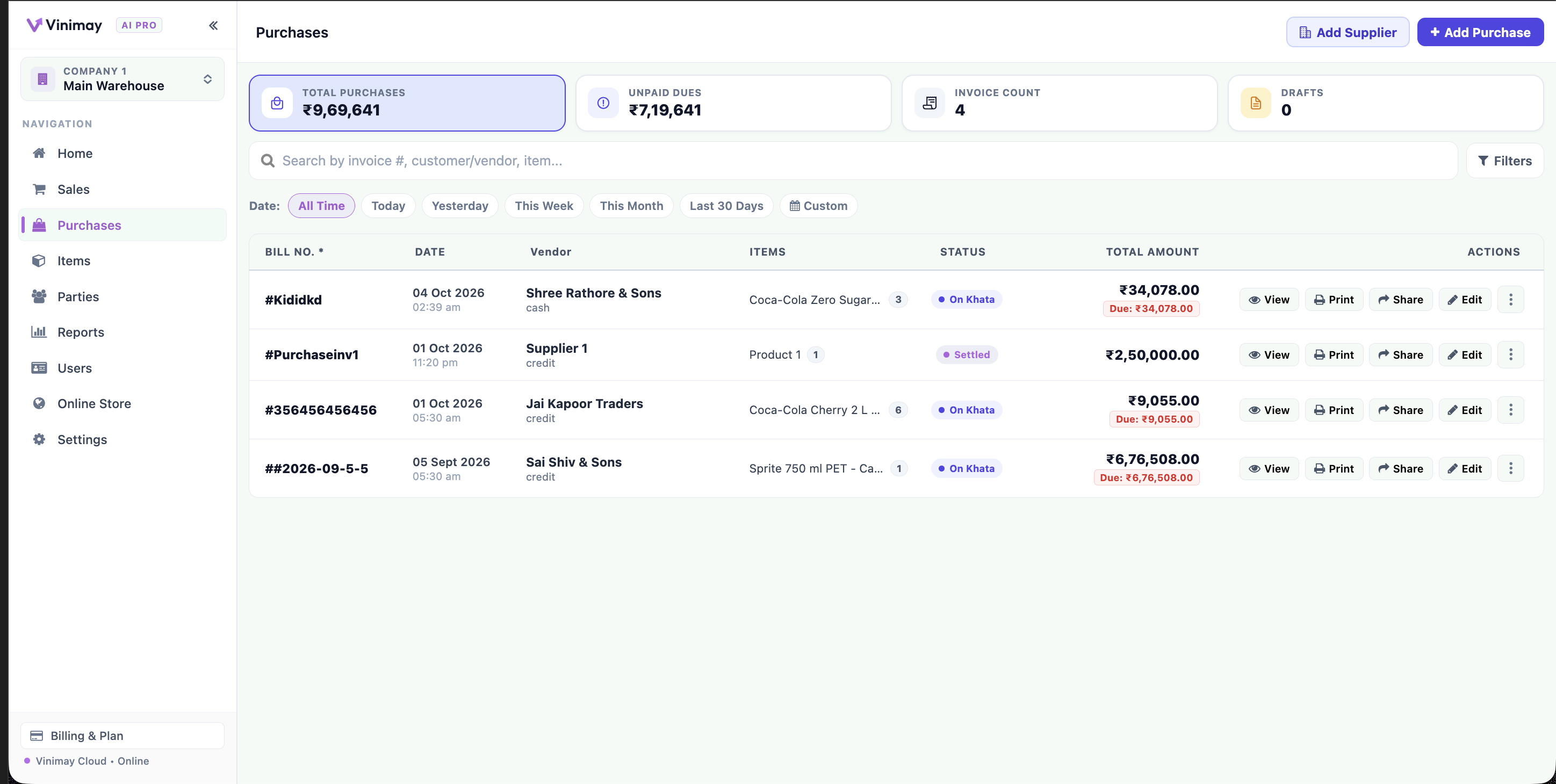Click the Parties people icon

coord(39,296)
